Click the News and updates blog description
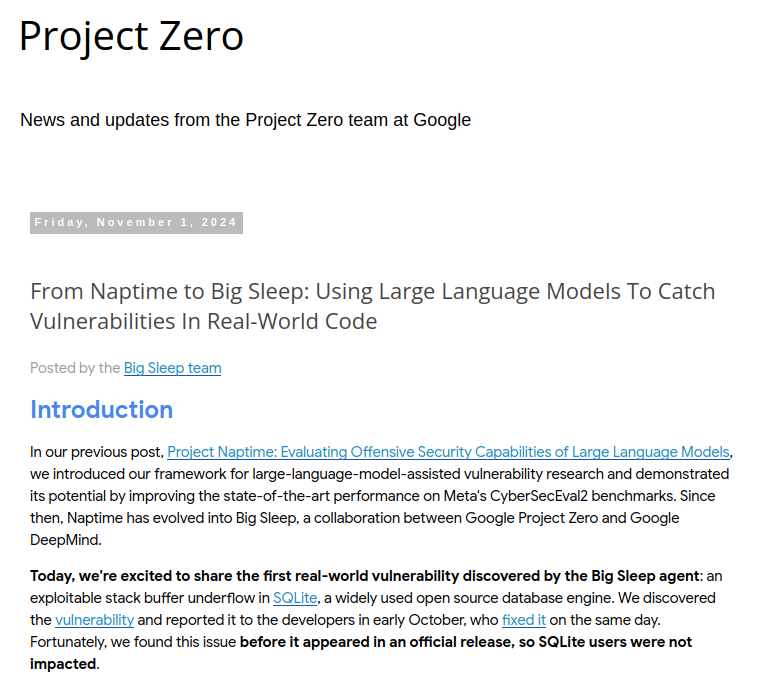 tap(245, 120)
